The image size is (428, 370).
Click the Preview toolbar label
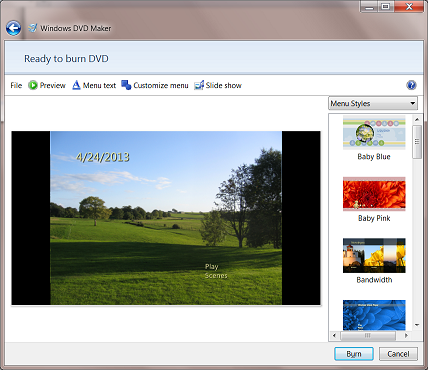coord(53,86)
